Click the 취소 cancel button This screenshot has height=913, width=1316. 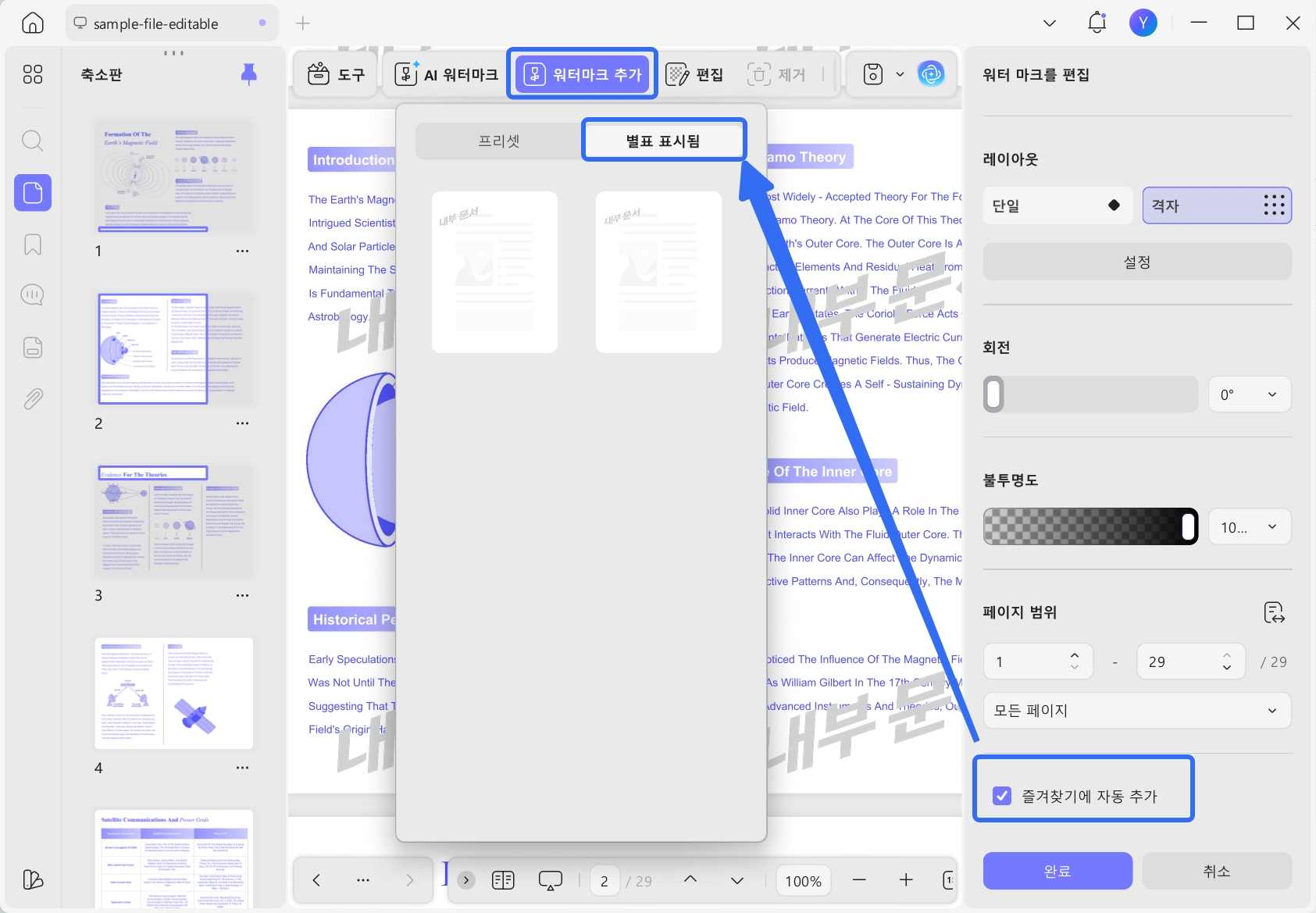1217,871
